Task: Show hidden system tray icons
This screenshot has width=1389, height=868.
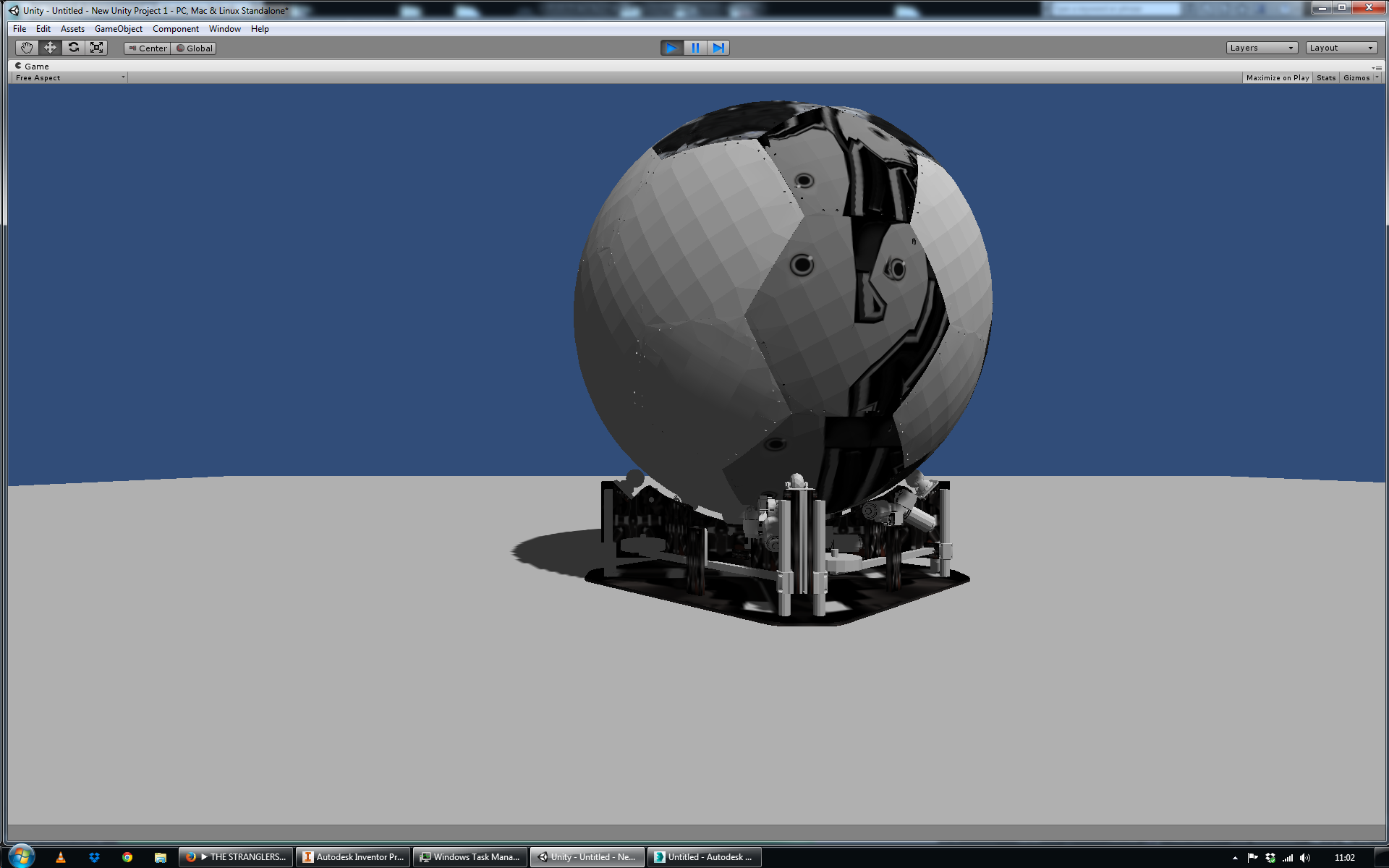Action: [1235, 858]
